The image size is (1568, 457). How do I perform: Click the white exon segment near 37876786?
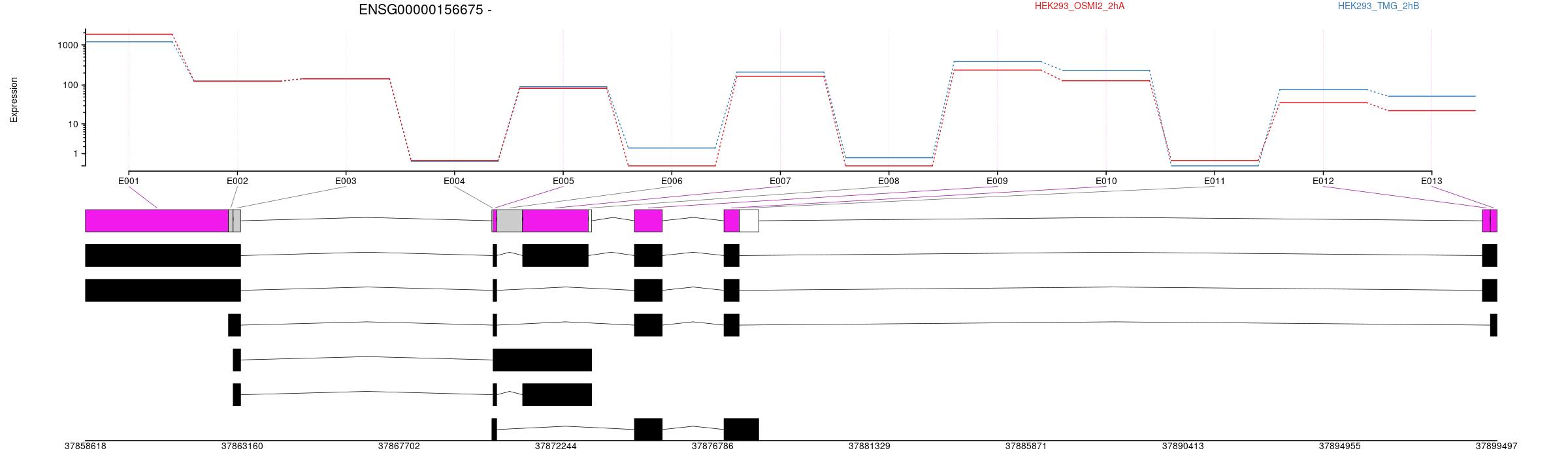pyautogui.click(x=749, y=221)
